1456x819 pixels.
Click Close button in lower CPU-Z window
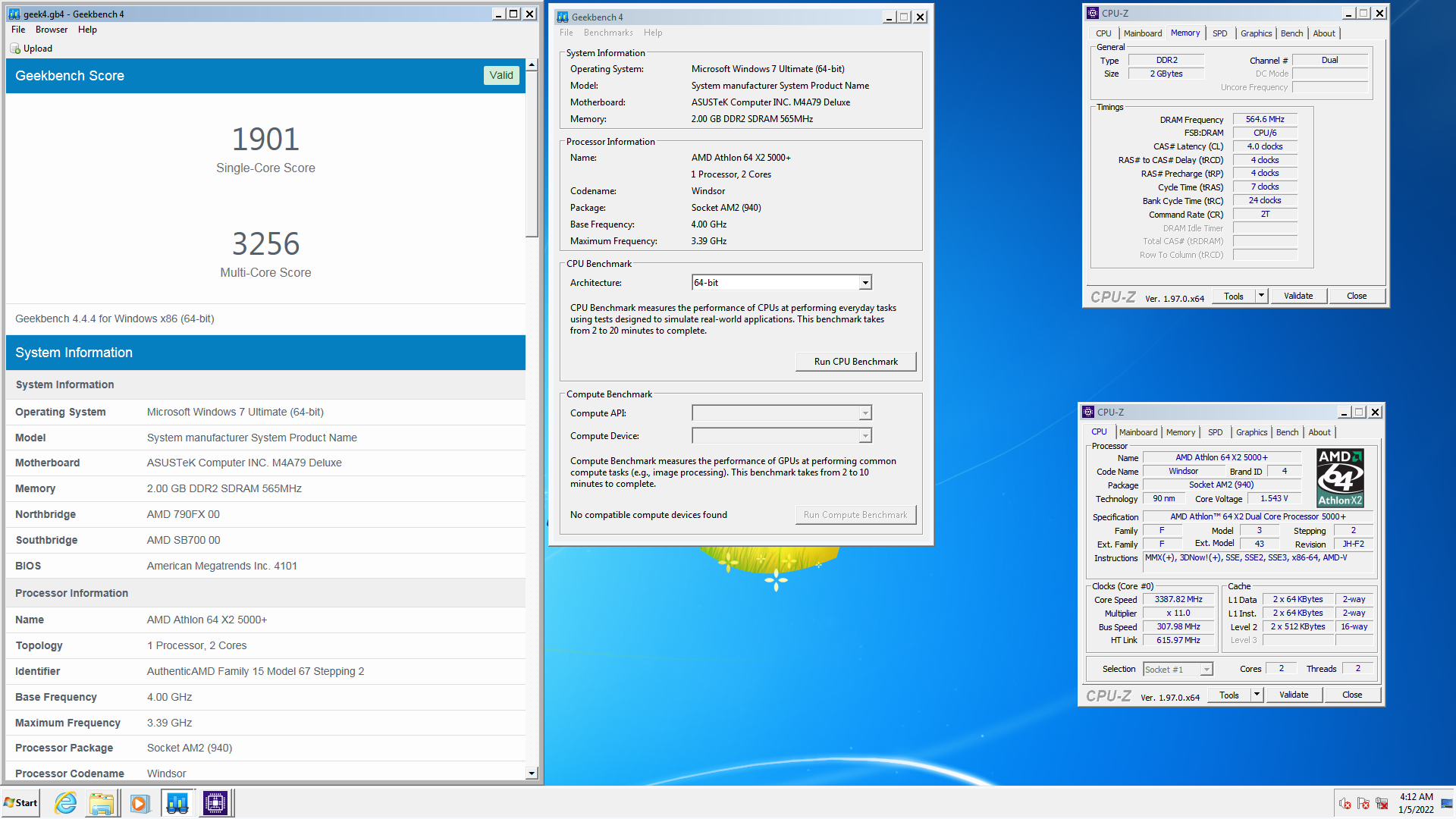1352,695
